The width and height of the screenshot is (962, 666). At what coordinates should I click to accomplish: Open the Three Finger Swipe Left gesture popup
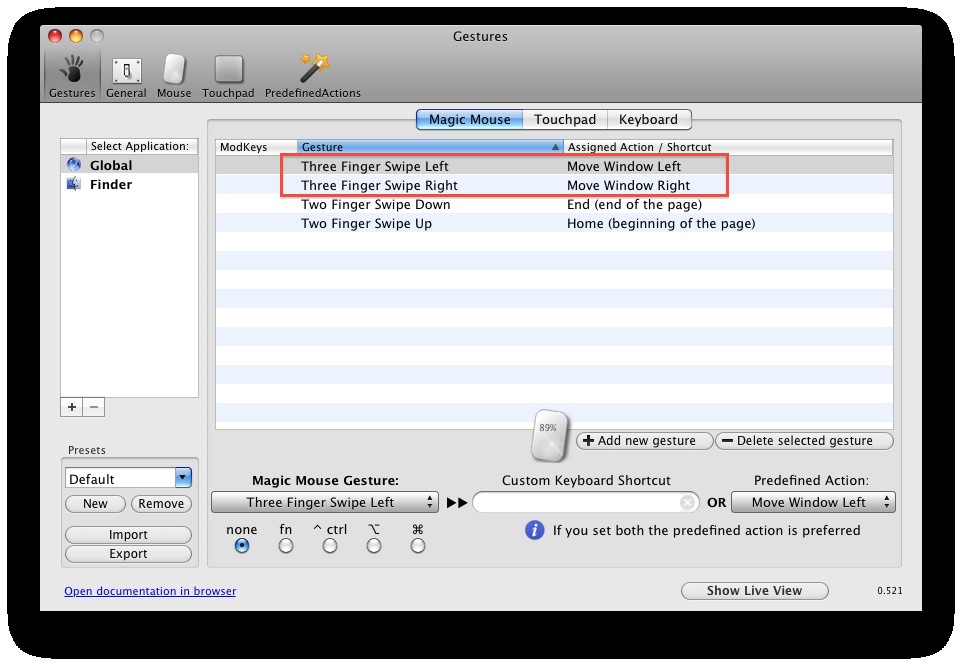325,502
